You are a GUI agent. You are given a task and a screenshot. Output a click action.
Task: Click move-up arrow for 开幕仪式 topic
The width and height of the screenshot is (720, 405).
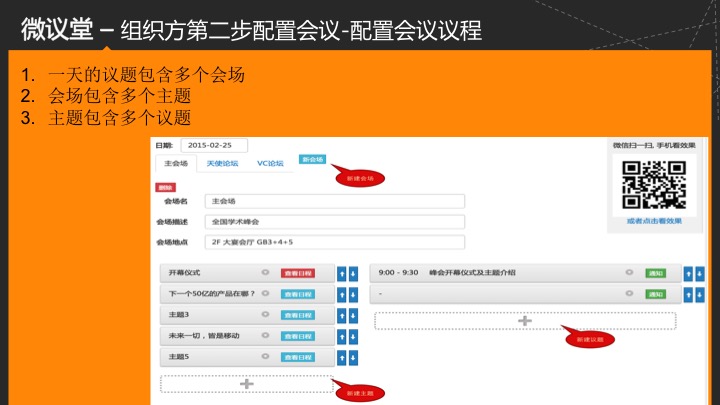(341, 272)
